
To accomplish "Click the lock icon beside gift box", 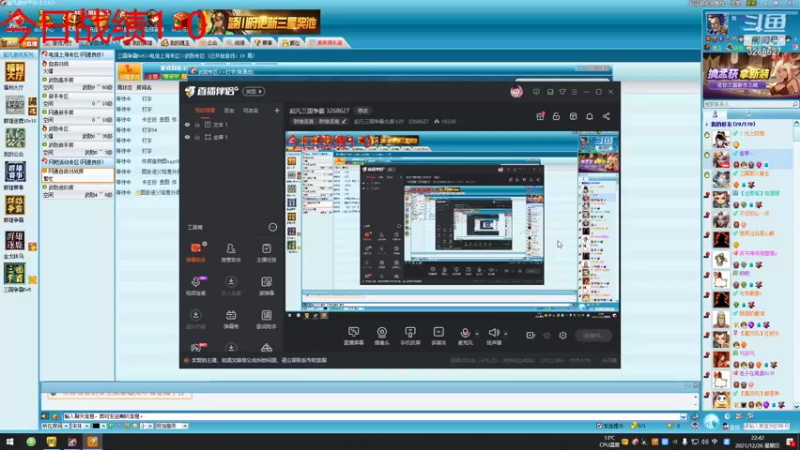I will 556,116.
